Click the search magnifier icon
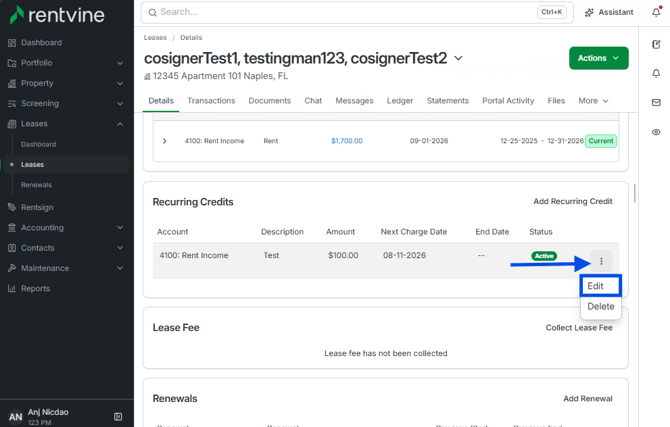 (153, 12)
